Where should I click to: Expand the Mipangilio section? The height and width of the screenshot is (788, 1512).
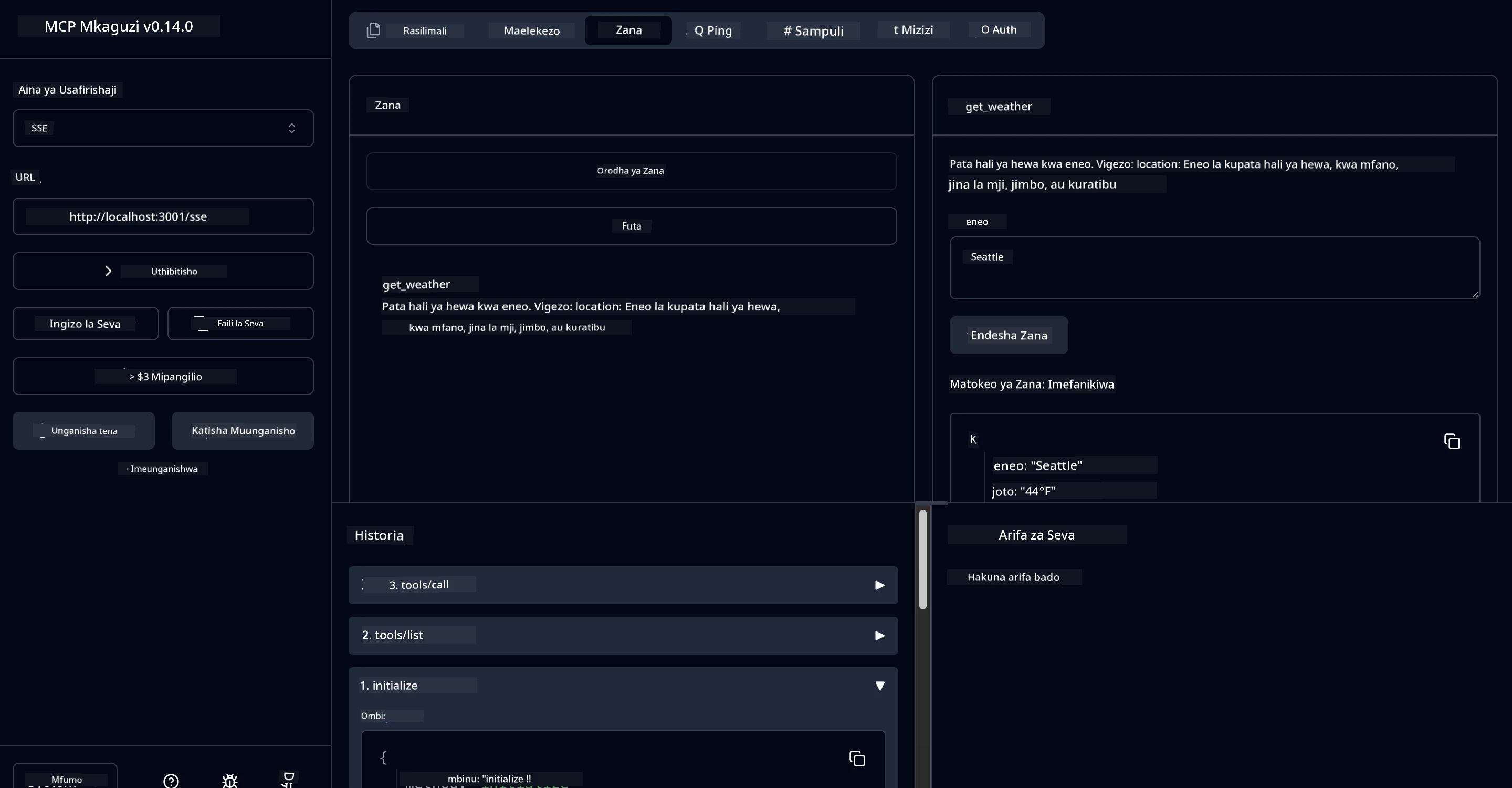[163, 376]
